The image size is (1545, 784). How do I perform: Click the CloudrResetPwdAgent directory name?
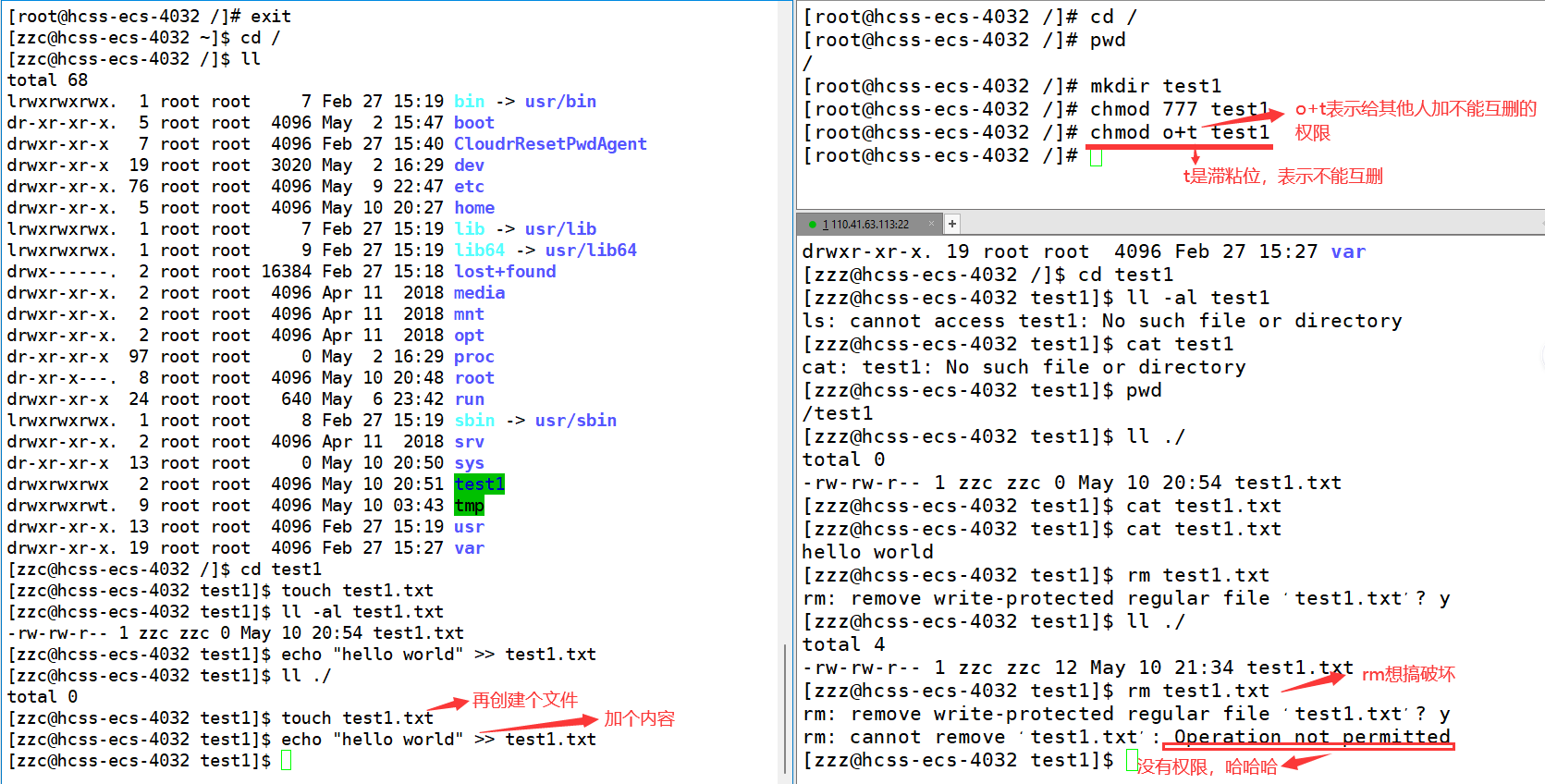pyautogui.click(x=550, y=144)
